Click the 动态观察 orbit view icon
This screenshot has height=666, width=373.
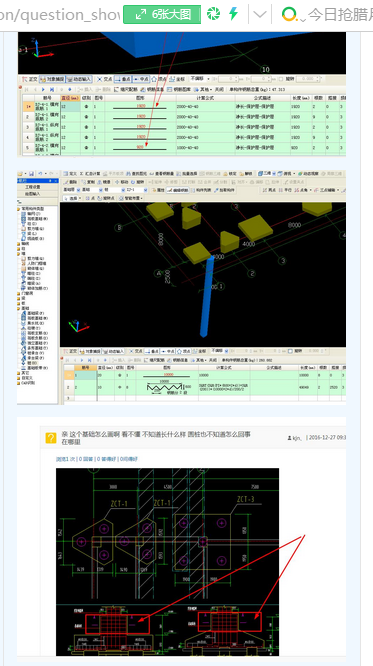point(308,174)
